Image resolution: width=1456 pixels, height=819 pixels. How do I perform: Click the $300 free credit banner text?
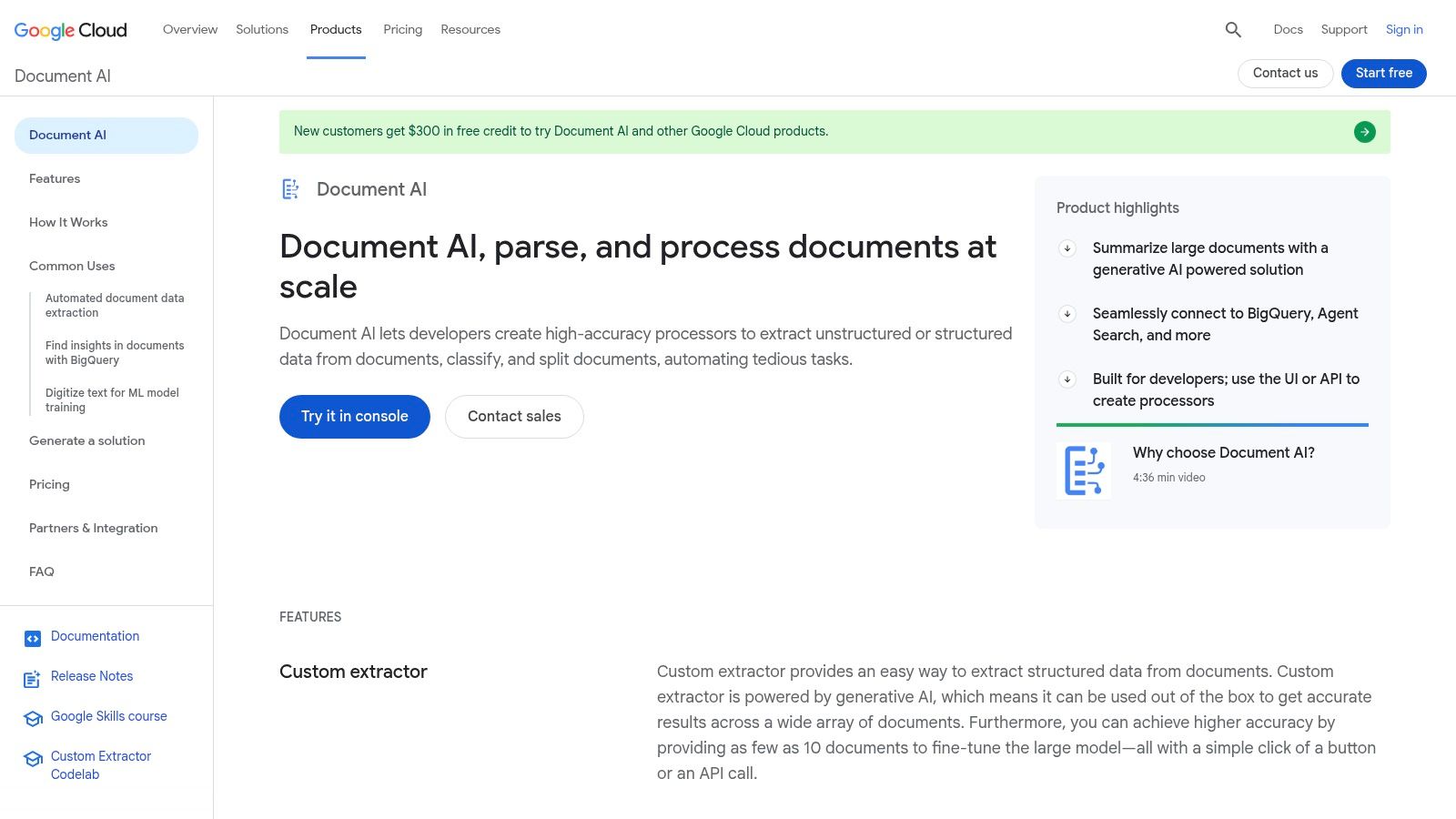click(561, 131)
